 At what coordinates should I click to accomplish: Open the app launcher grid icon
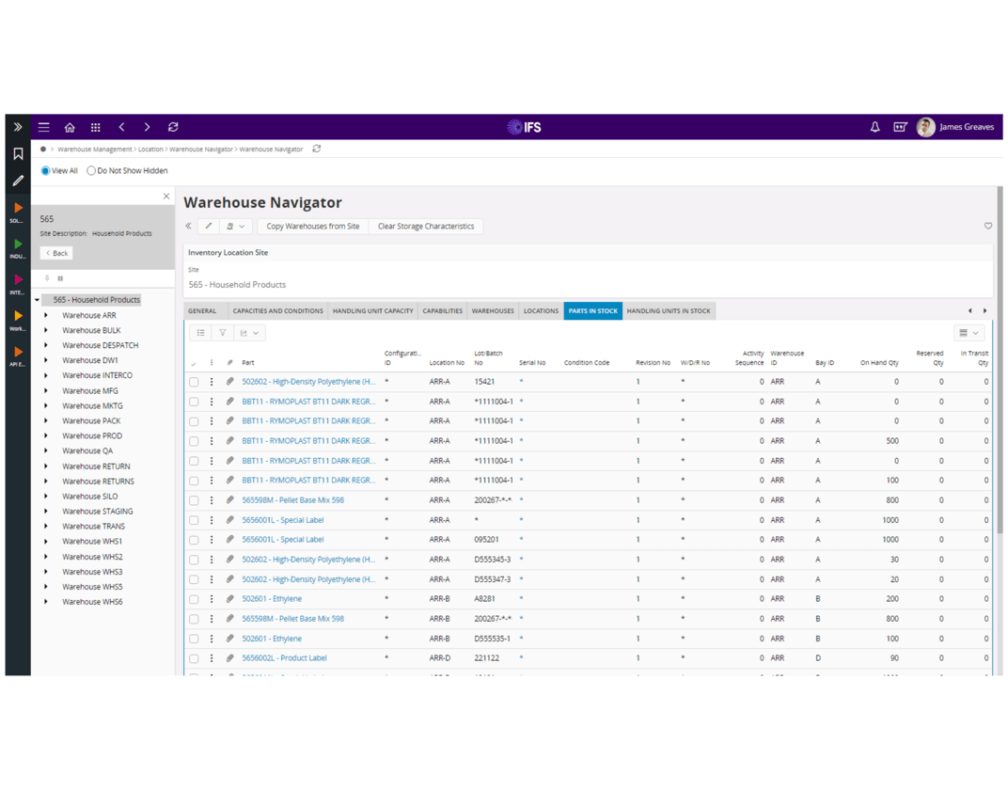click(95, 127)
